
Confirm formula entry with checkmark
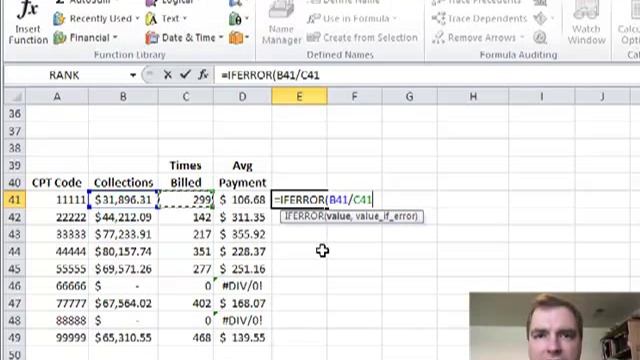[x=185, y=74]
